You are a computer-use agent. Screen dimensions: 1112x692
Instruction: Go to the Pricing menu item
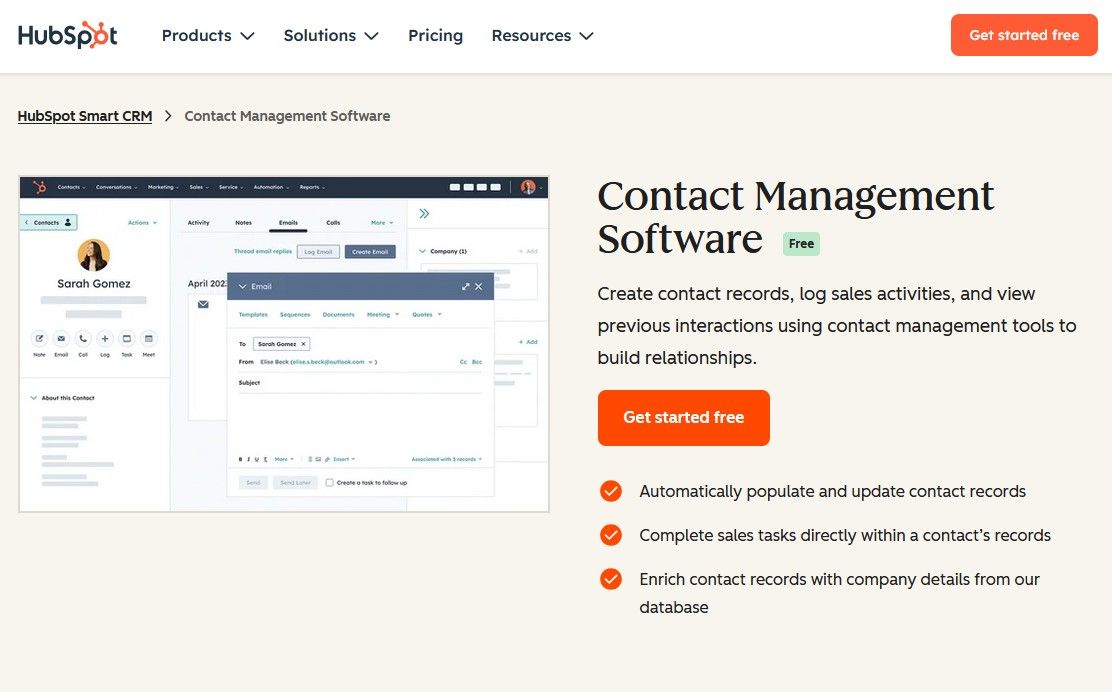pos(435,35)
